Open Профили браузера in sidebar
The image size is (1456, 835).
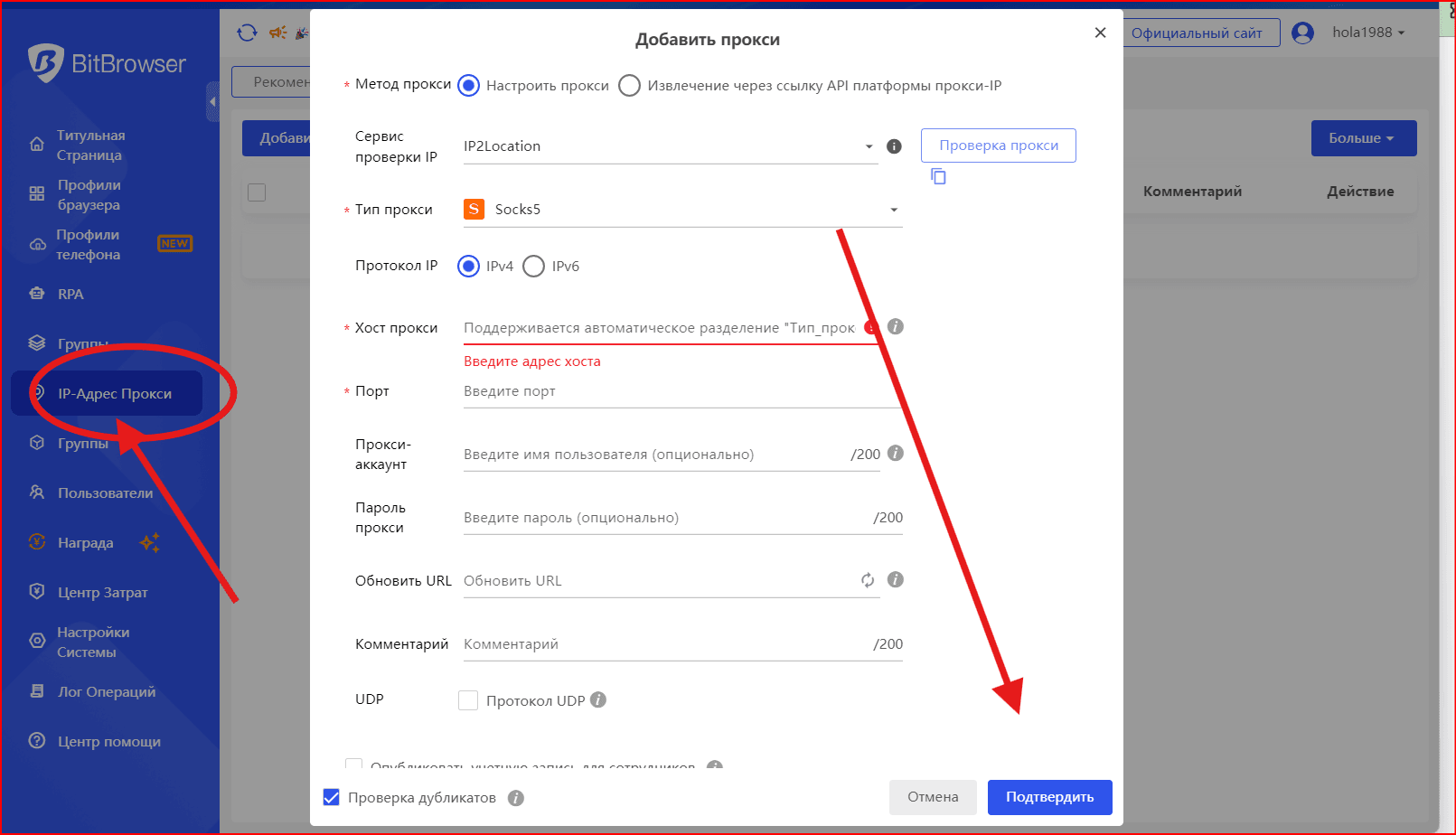(89, 194)
